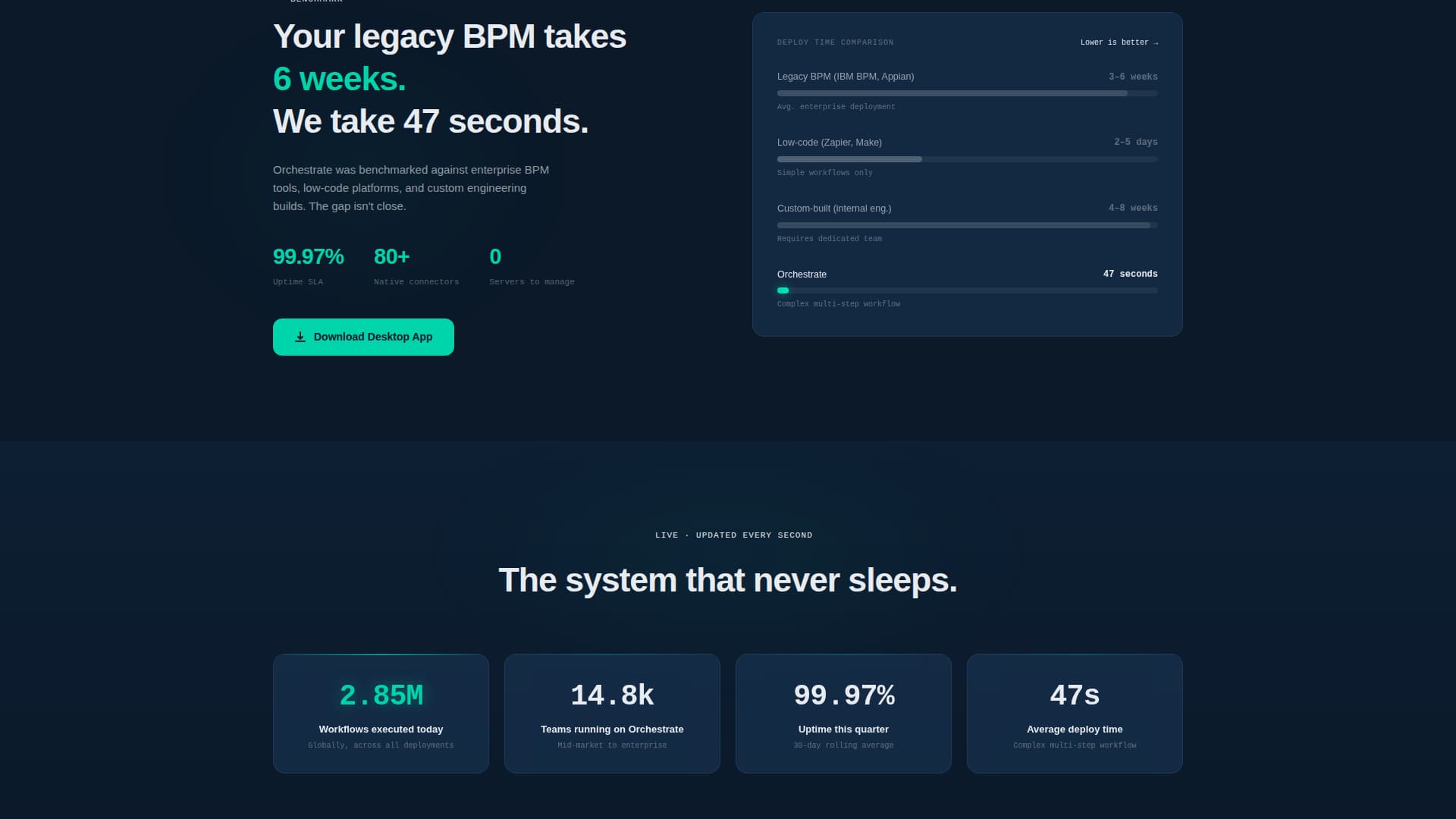
Task: Open the '99.97%' Uptime this quarter card
Action: tap(843, 714)
